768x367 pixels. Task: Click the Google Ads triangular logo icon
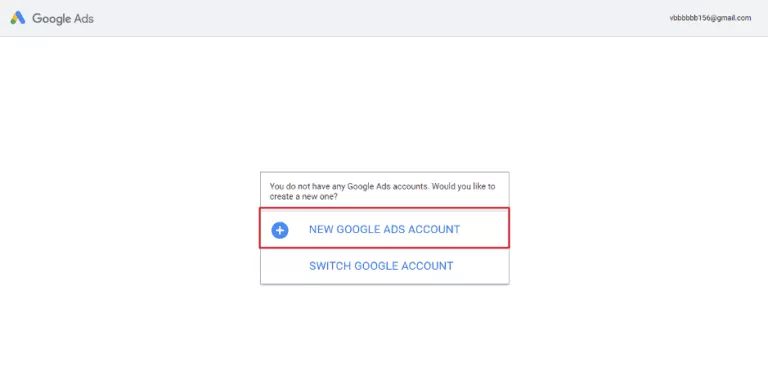(18, 18)
